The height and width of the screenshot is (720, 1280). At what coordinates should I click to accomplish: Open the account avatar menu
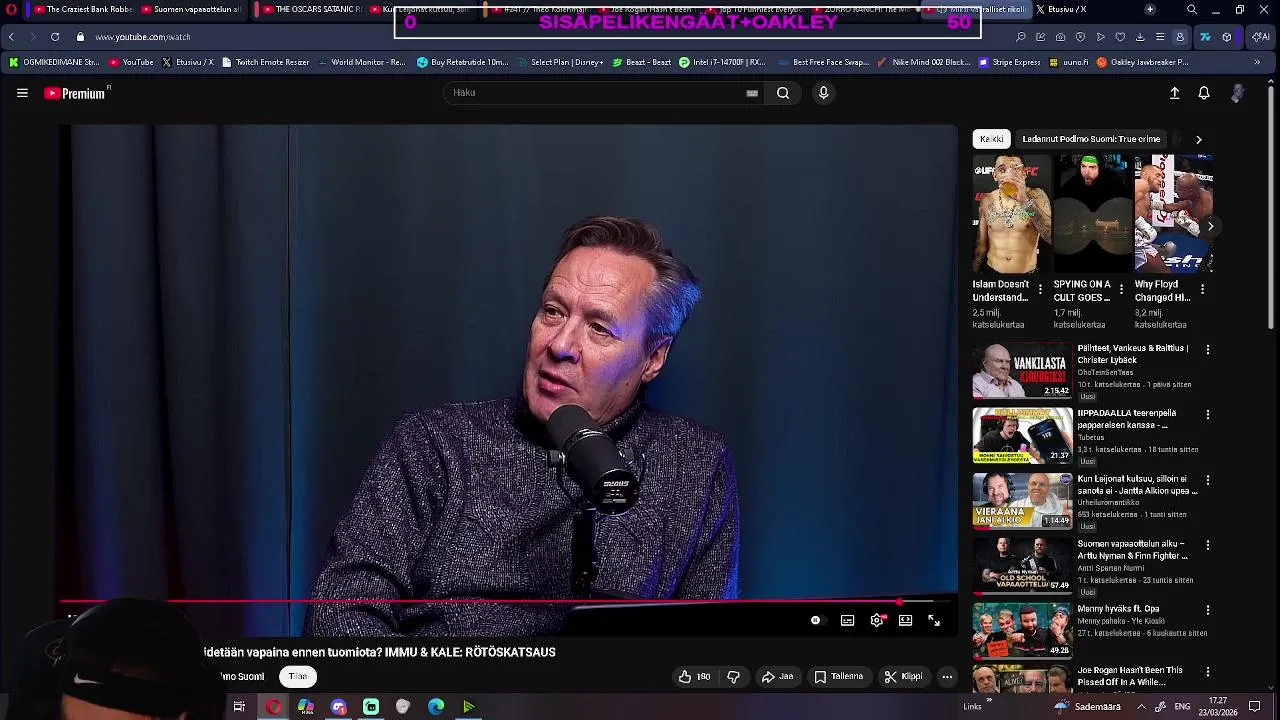(x=1237, y=93)
